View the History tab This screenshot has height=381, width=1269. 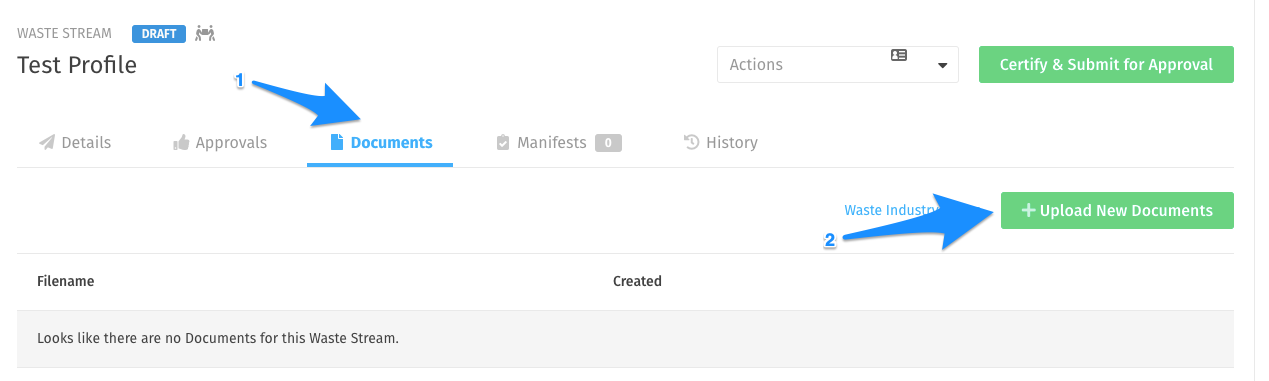point(720,143)
